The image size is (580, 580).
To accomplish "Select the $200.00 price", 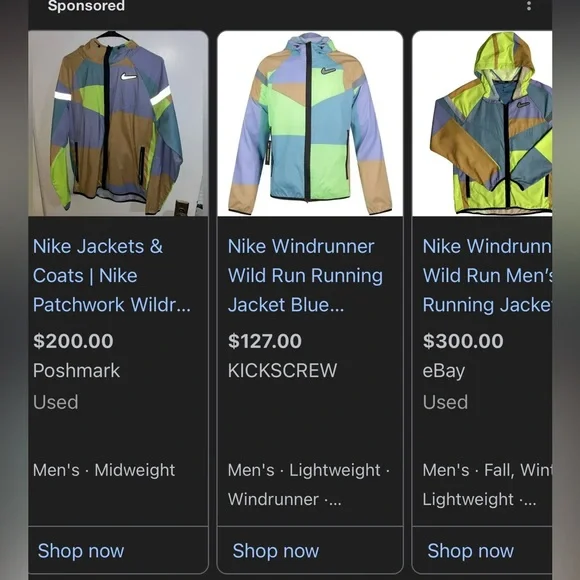I will (73, 341).
